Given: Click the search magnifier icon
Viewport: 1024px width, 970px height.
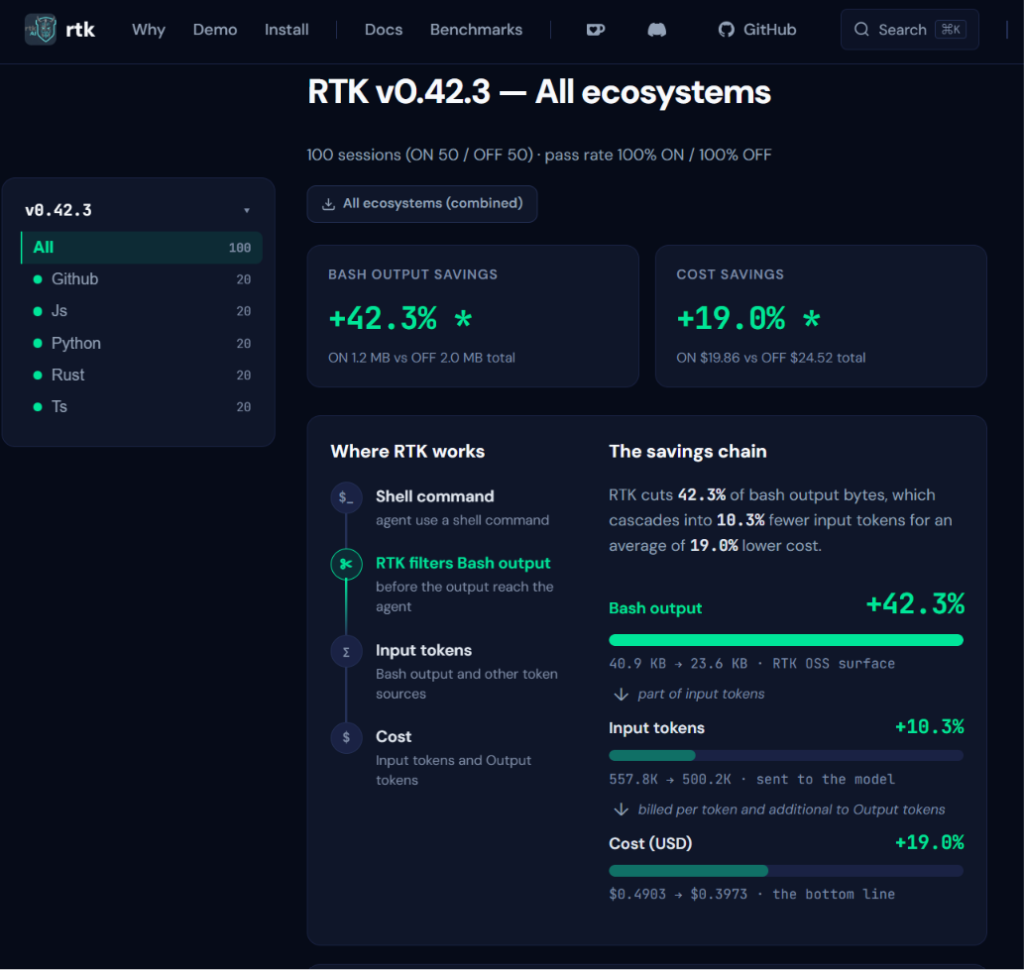Looking at the screenshot, I should [x=861, y=29].
